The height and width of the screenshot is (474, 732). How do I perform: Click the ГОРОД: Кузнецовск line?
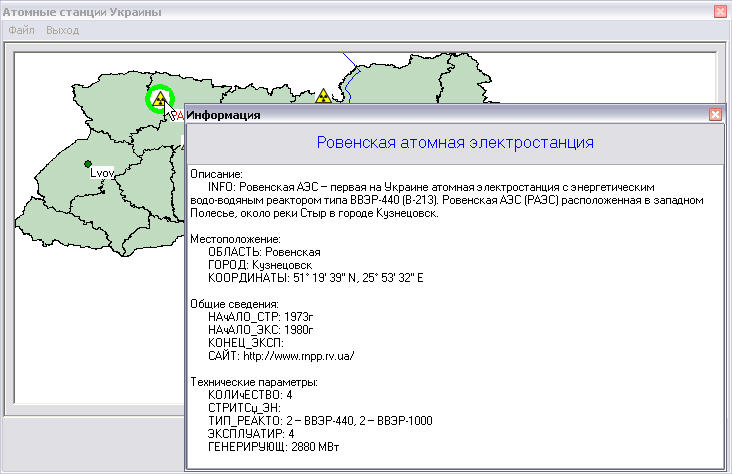click(260, 265)
